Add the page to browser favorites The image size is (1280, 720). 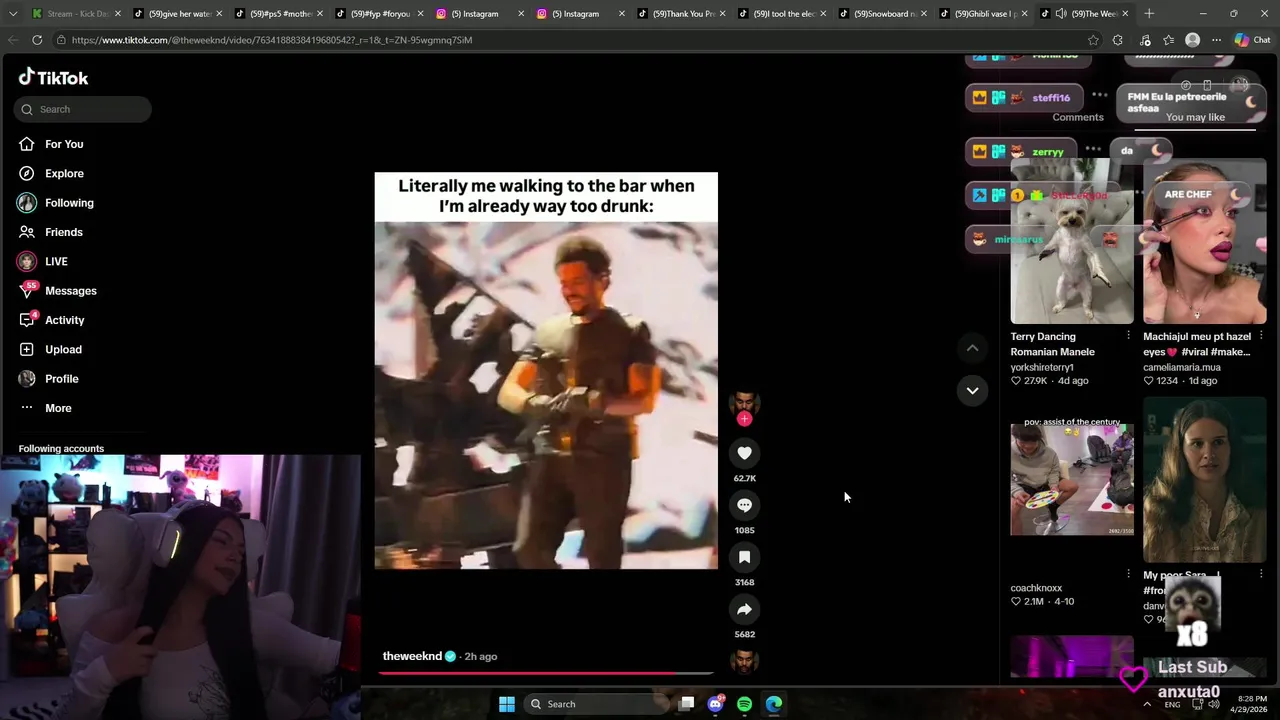[x=1093, y=40]
